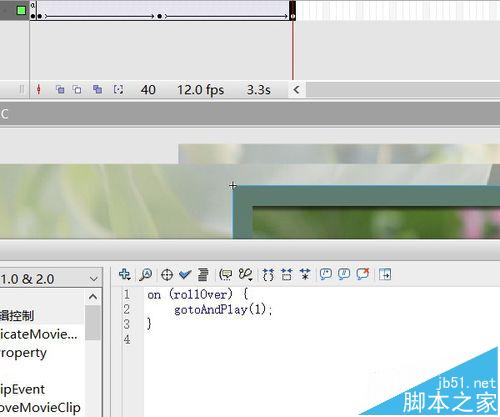Image resolution: width=500 pixels, height=417 pixels.
Task: Click the Auto format icon
Action: 203,275
